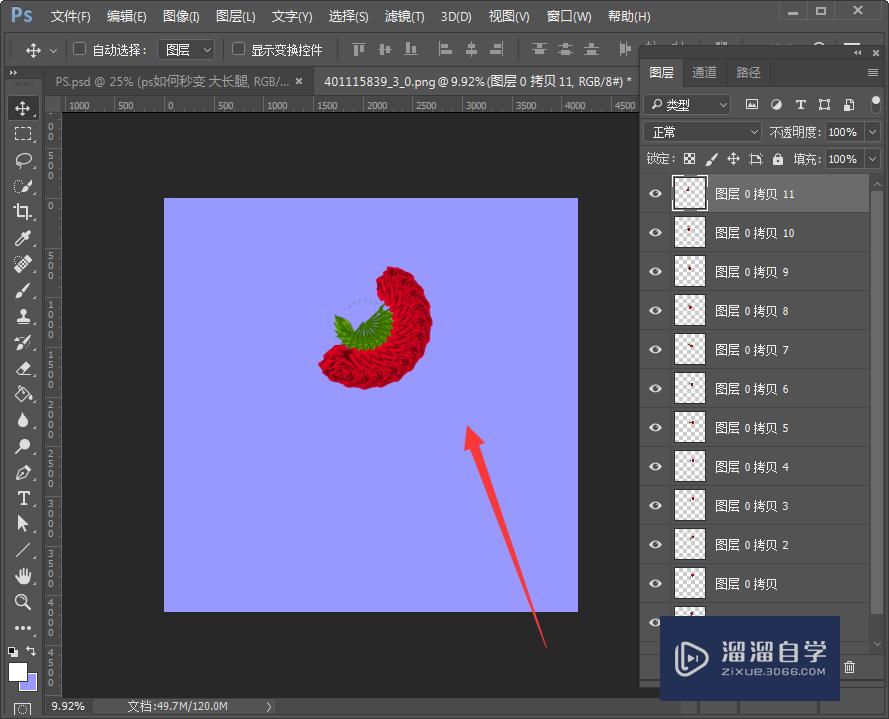889x719 pixels.
Task: Filter layers by adjustment layer icon
Action: point(776,104)
